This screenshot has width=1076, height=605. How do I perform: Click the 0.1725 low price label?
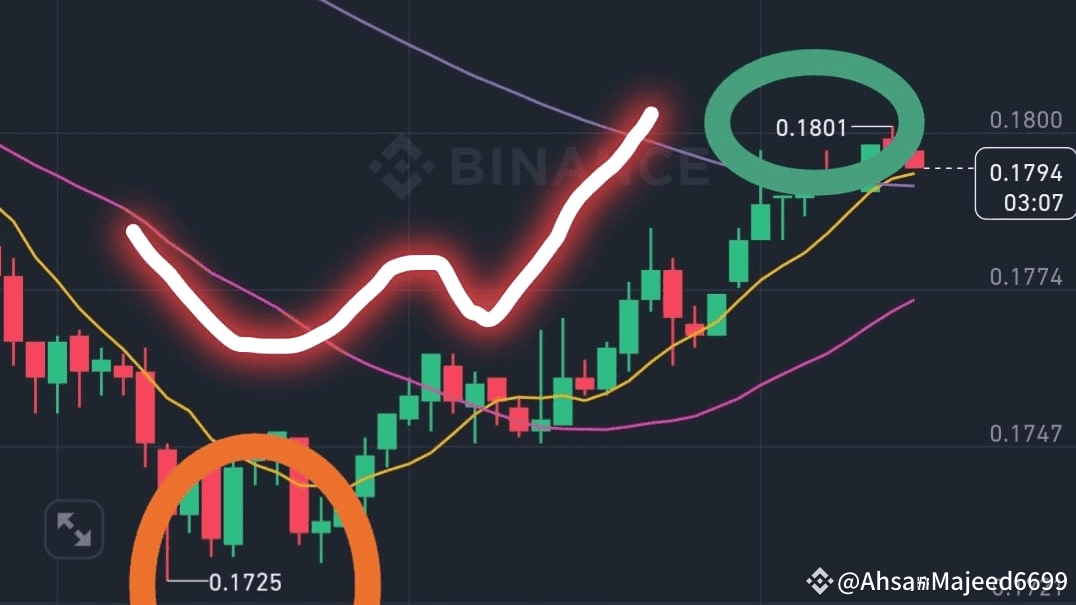click(x=245, y=582)
